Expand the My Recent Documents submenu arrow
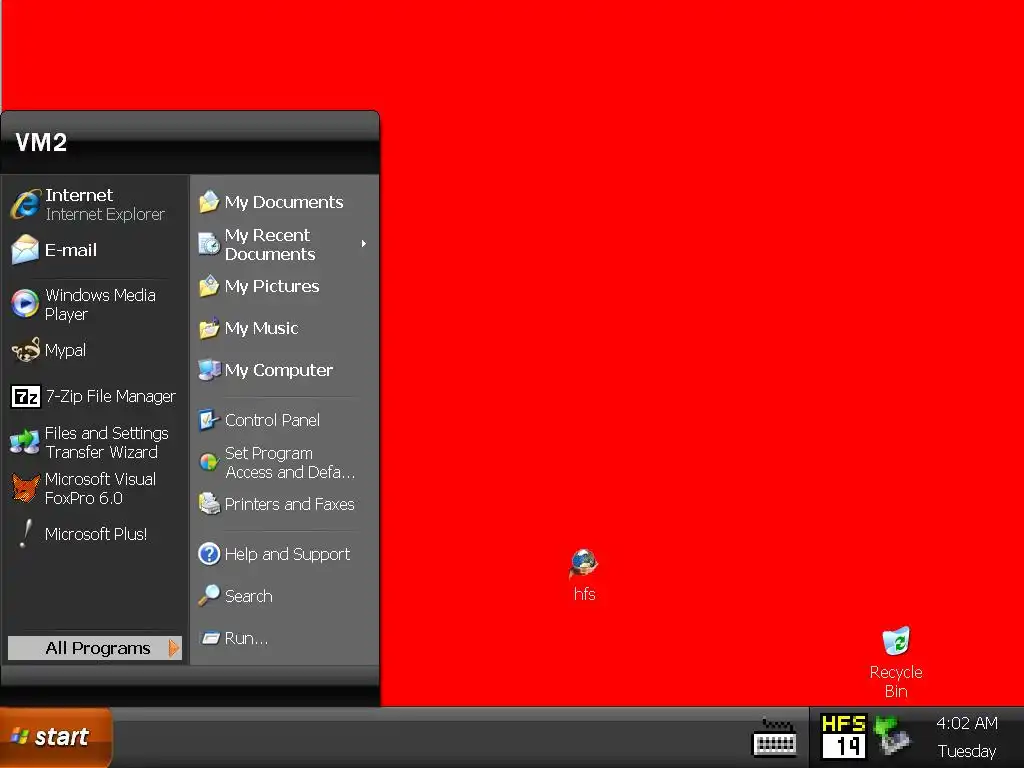This screenshot has width=1024, height=768. click(x=364, y=244)
